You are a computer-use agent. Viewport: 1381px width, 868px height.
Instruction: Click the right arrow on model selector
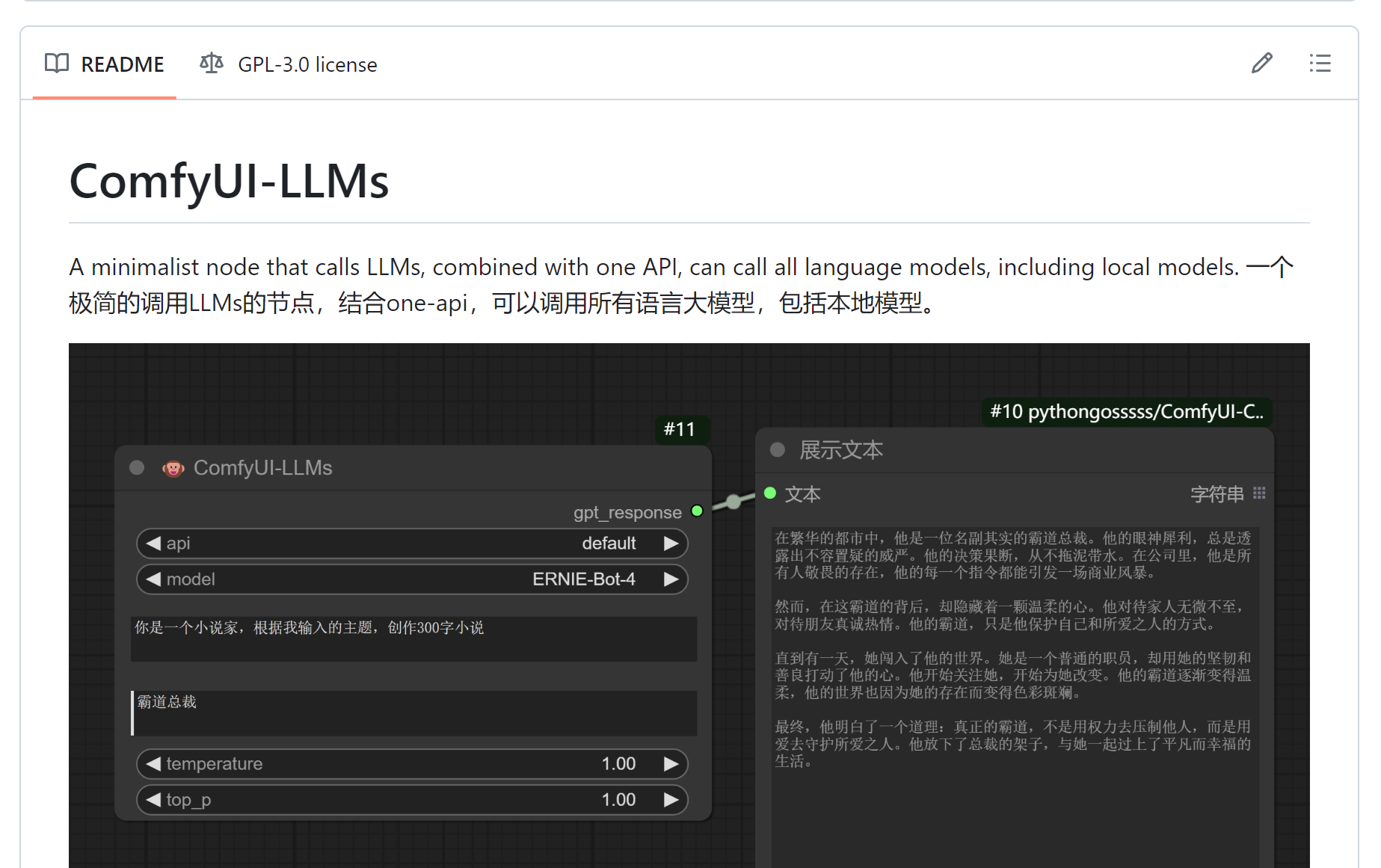[x=671, y=579]
